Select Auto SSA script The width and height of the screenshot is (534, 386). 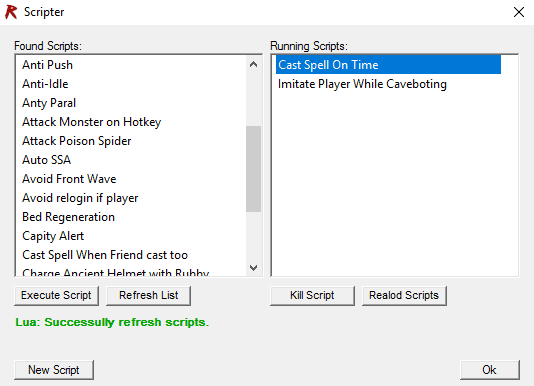click(131, 160)
